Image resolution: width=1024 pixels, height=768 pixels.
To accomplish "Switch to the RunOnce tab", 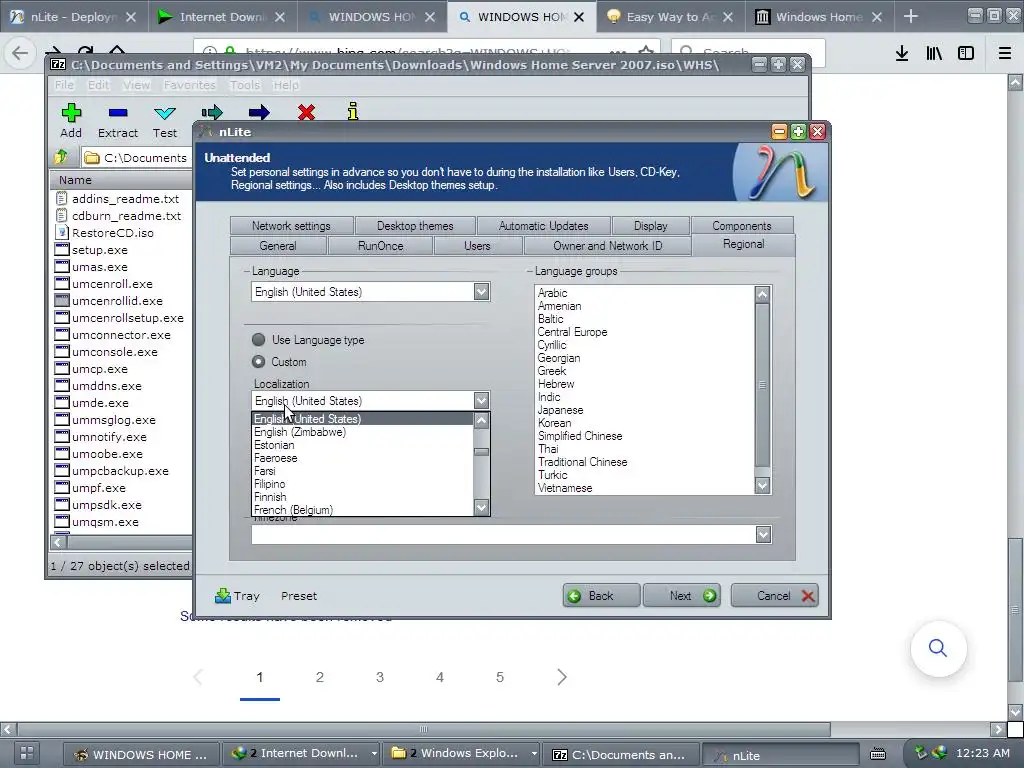I will [x=381, y=246].
